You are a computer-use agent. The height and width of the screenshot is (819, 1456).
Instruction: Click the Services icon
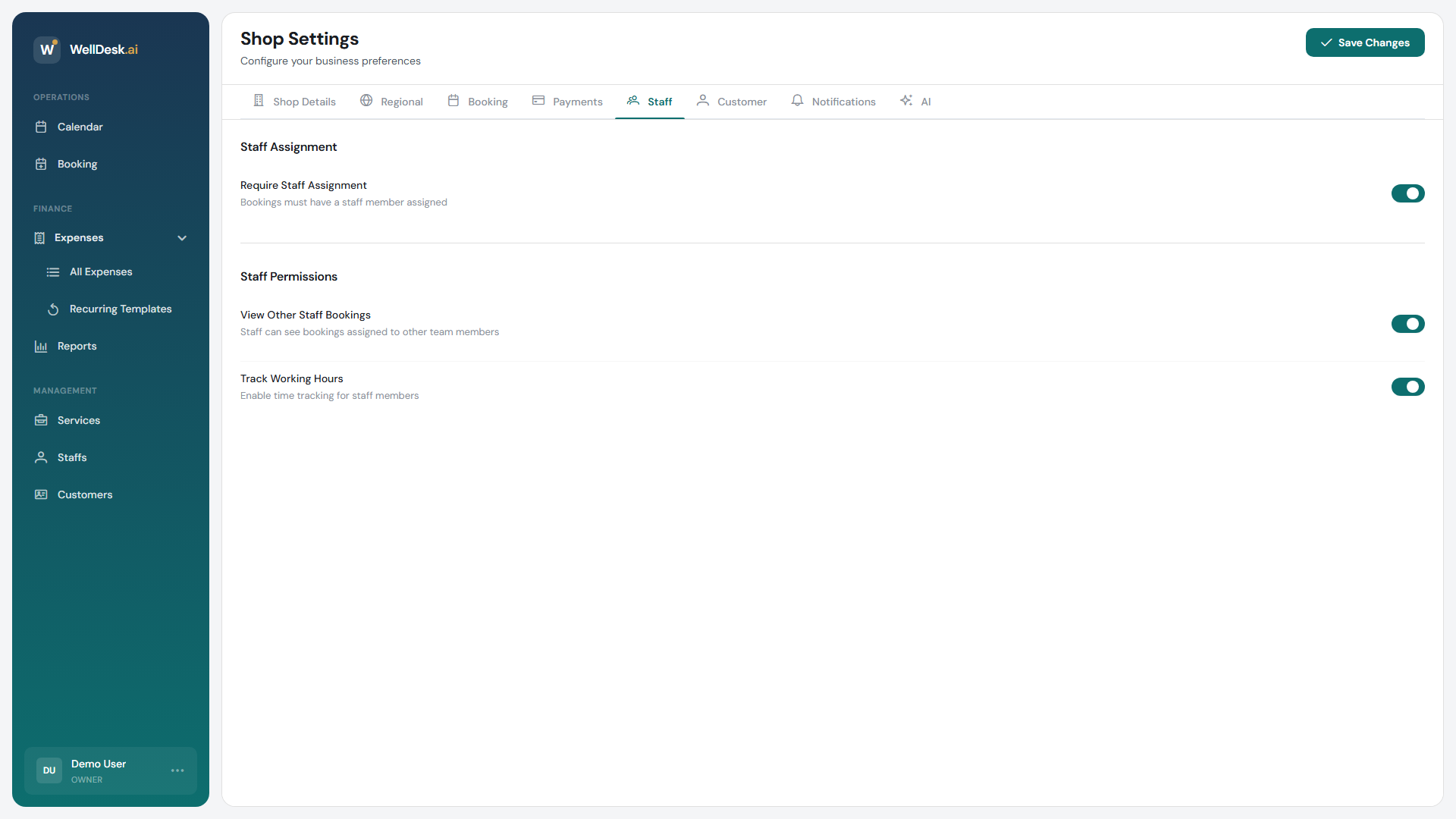[41, 420]
